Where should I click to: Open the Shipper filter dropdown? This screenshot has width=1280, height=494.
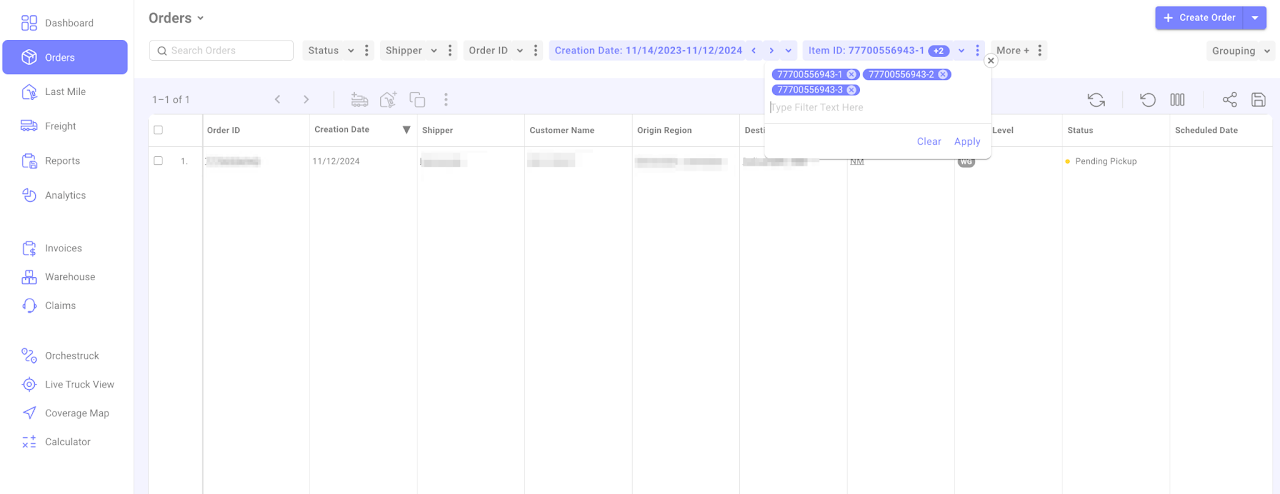coord(411,50)
